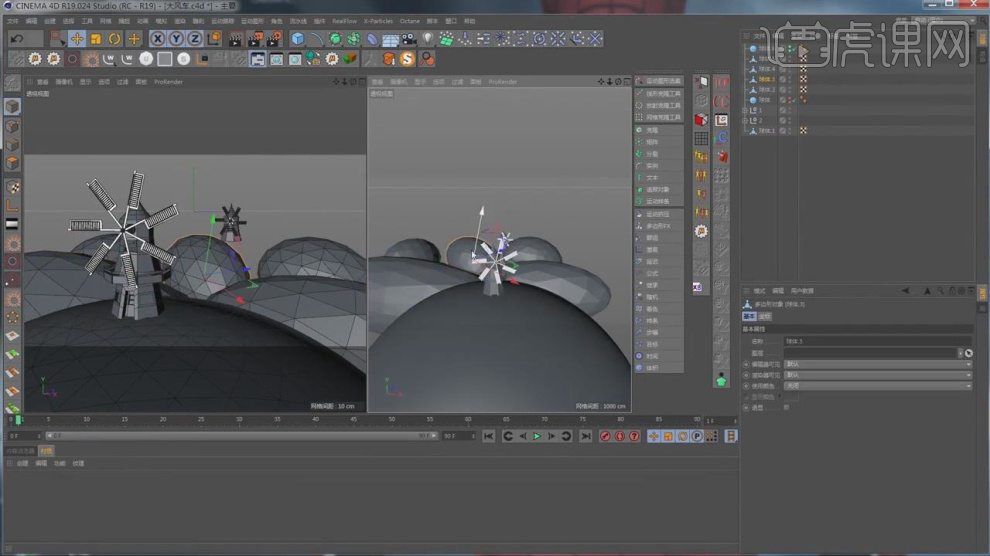This screenshot has width=990, height=556.
Task: Add a Cube primitive object icon
Action: click(x=298, y=39)
